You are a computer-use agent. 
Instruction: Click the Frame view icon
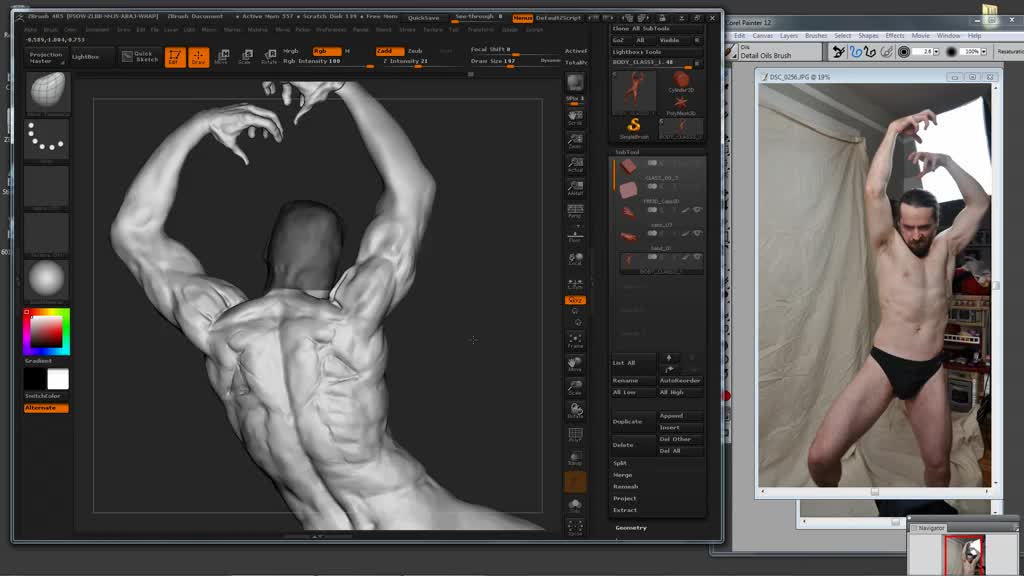pos(575,340)
